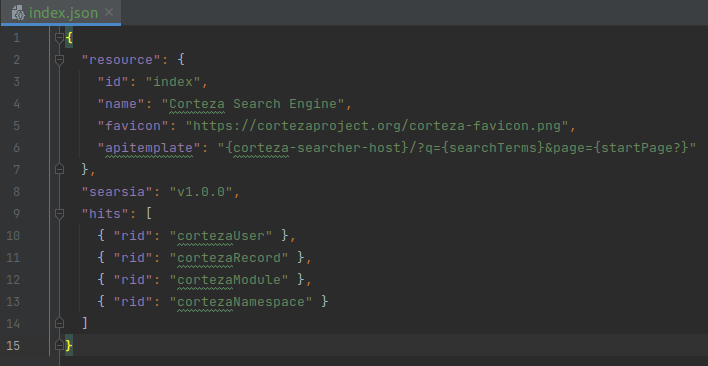This screenshot has height=366, width=708.
Task: Open the cortezaproject.org favicon URL string
Action: coord(377,126)
